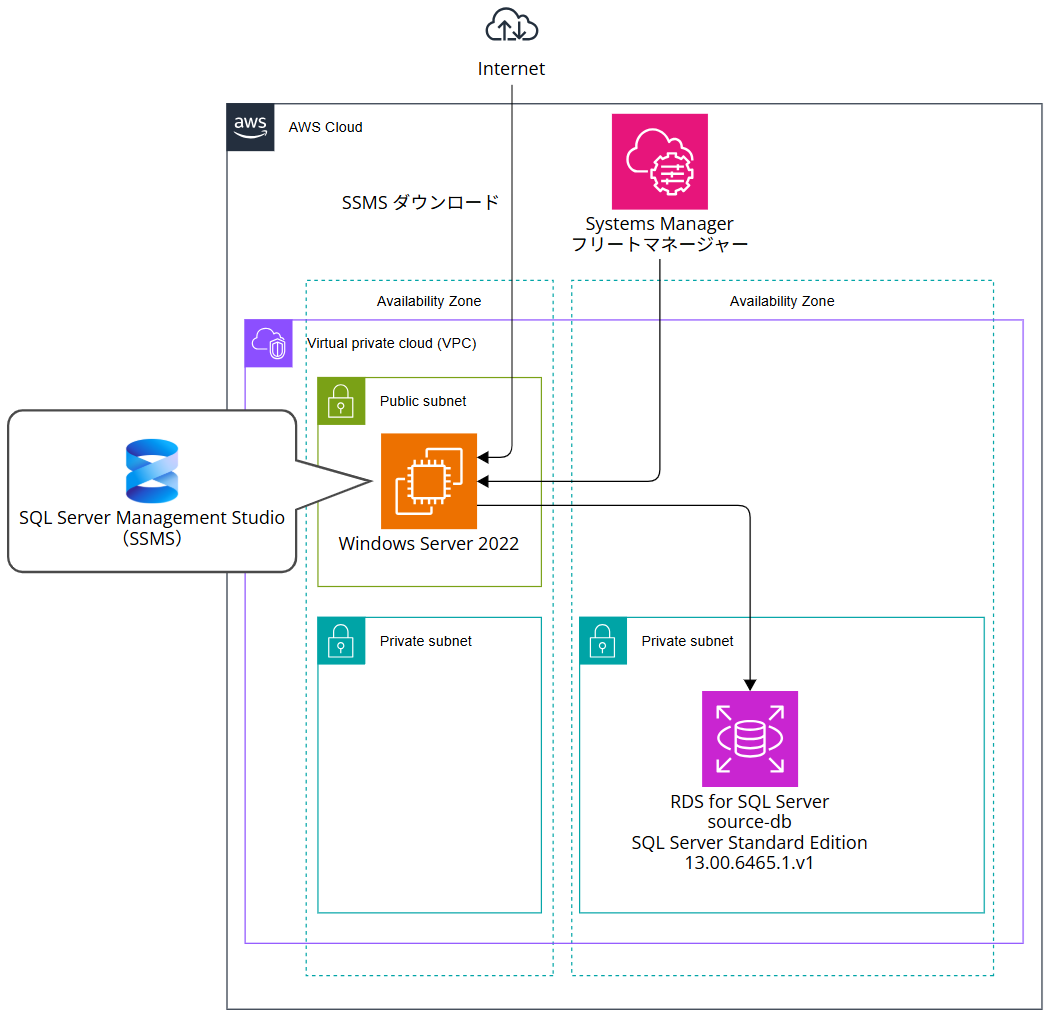
Task: Click the Public subnet green lock icon
Action: pos(341,401)
